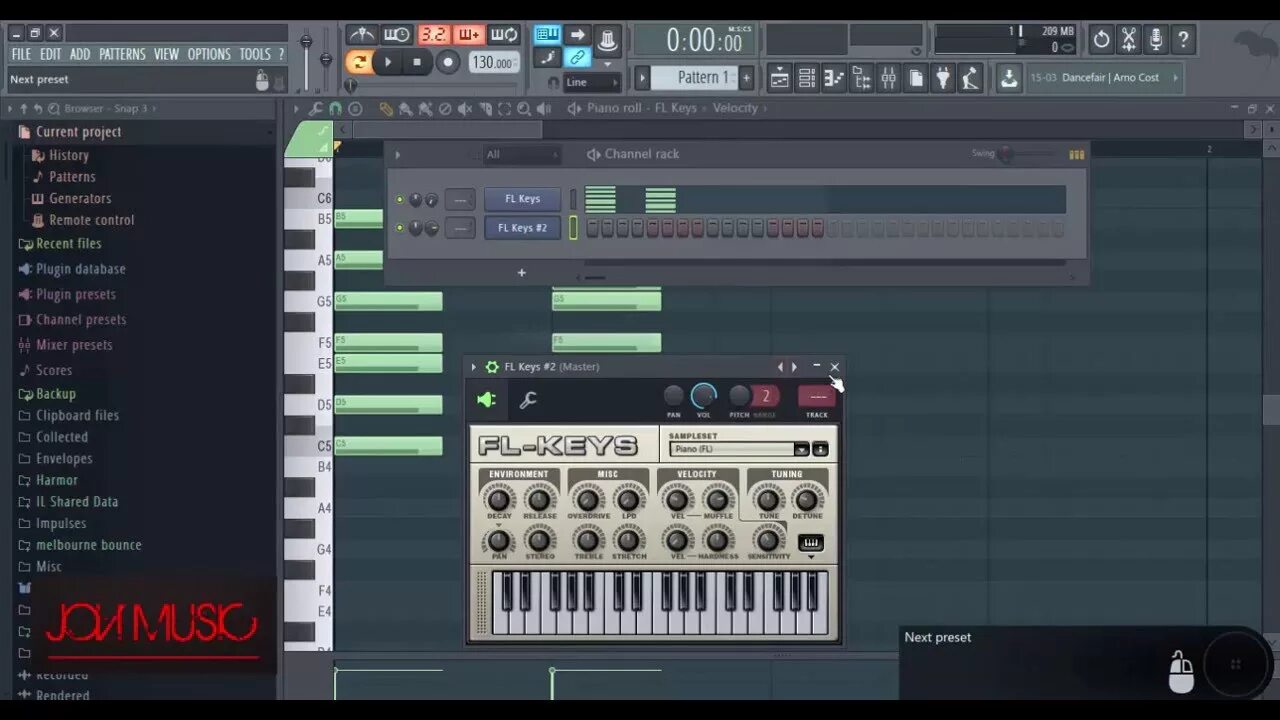
Task: Toggle the typing keyboard to piano icon
Action: click(x=547, y=35)
